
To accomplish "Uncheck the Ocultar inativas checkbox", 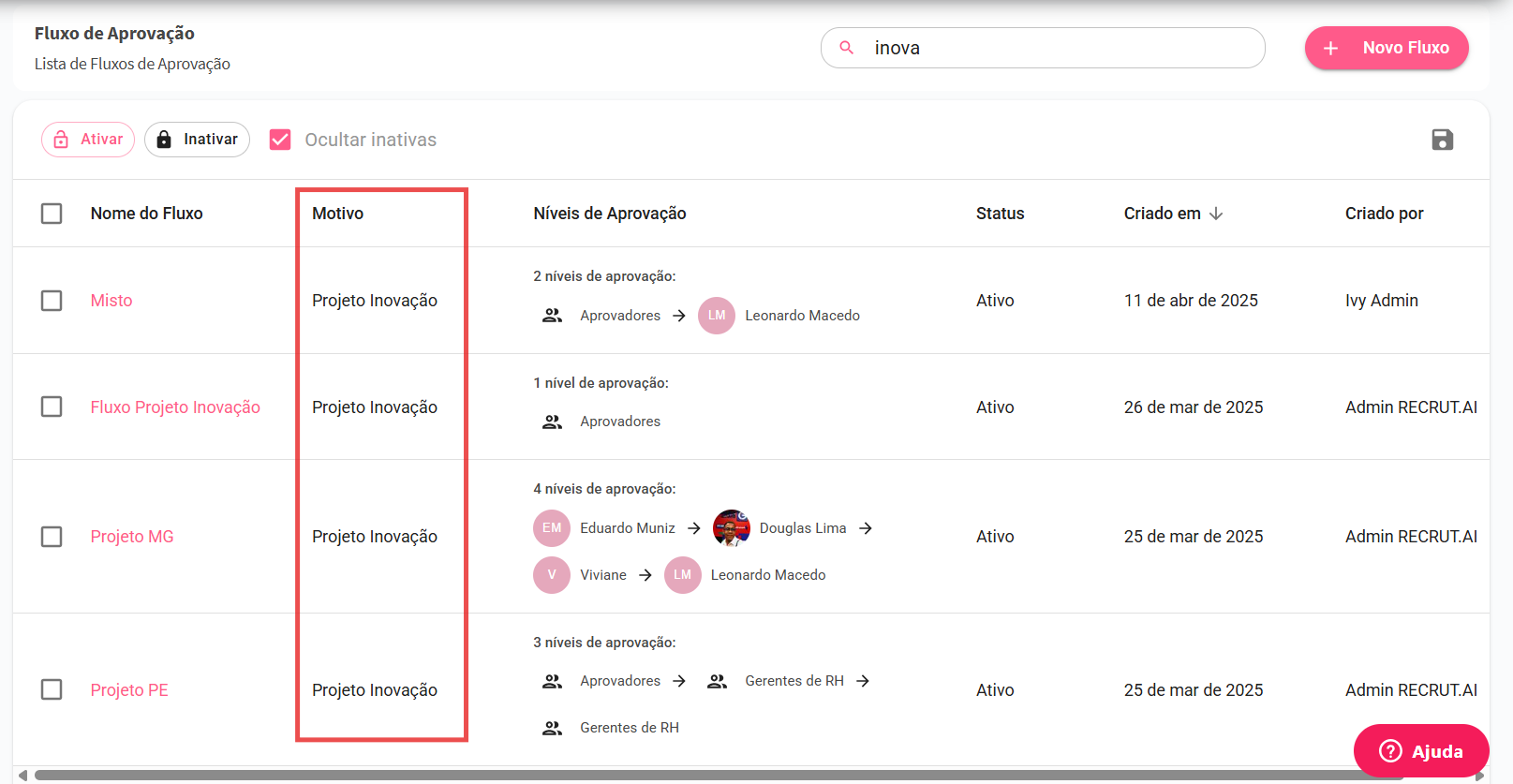I will pyautogui.click(x=280, y=140).
